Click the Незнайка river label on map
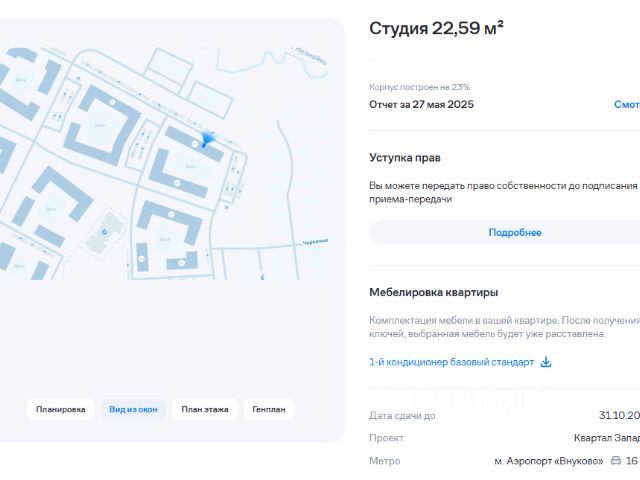 [x=309, y=56]
